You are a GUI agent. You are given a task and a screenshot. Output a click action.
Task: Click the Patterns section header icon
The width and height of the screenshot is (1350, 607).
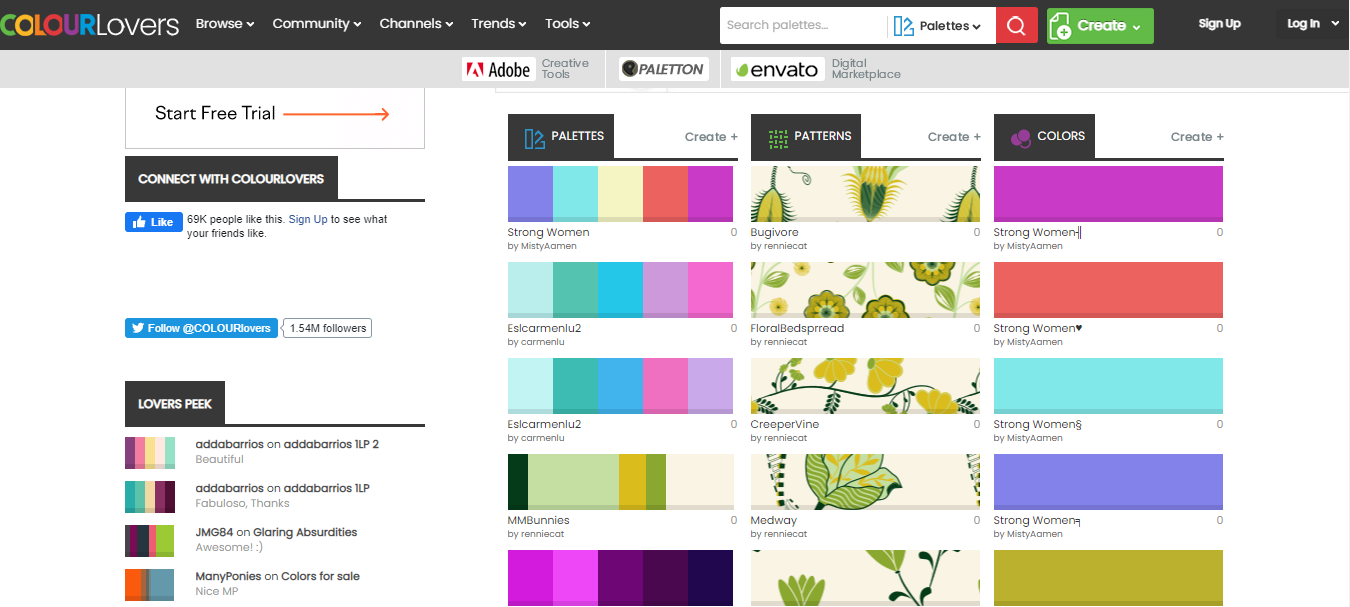pos(778,138)
